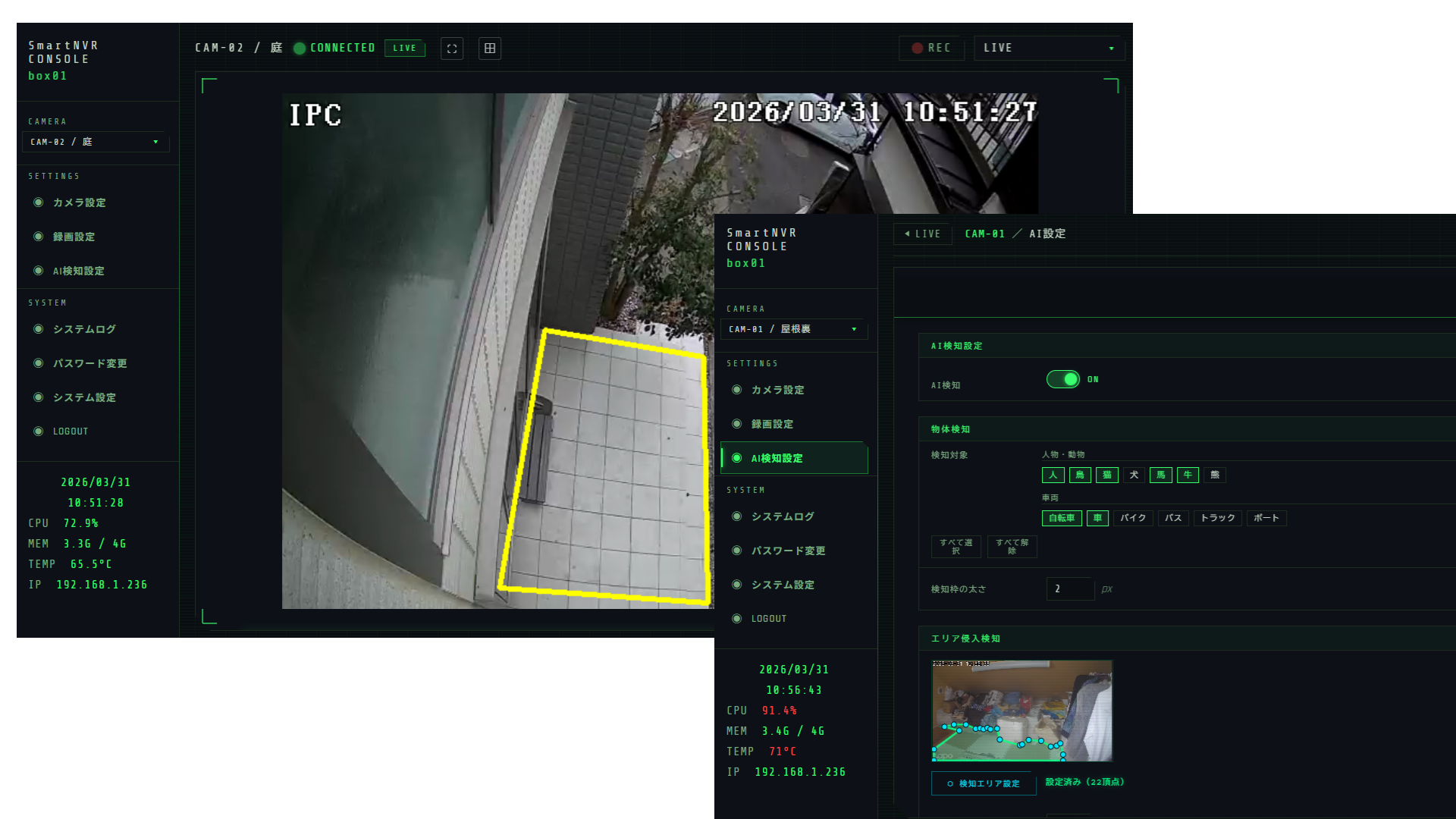Enable the バイク vehicle detection chip

click(x=1133, y=518)
